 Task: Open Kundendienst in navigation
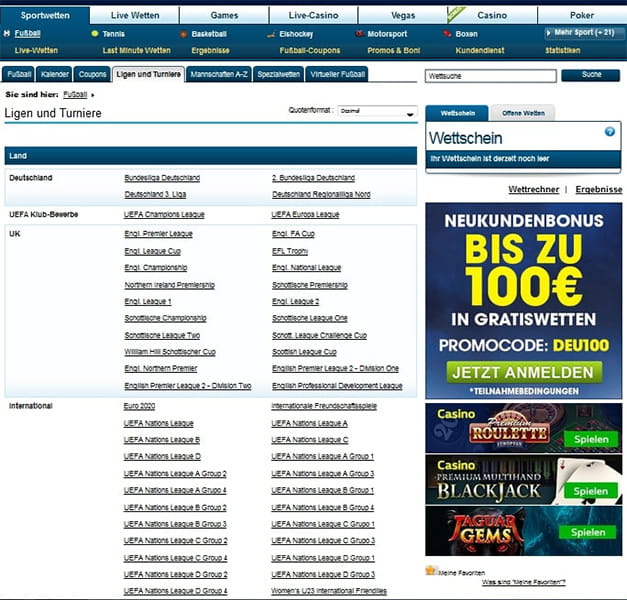480,50
